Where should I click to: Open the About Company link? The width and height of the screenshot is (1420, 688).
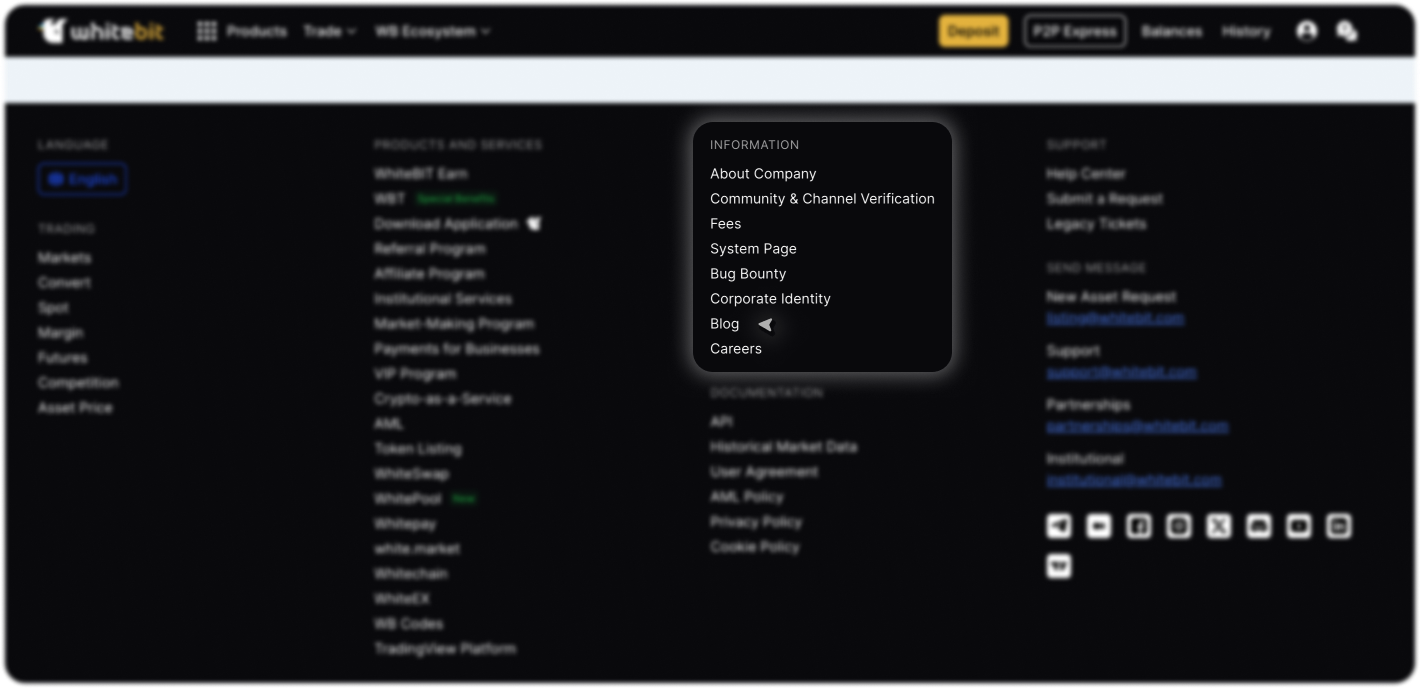tap(763, 174)
